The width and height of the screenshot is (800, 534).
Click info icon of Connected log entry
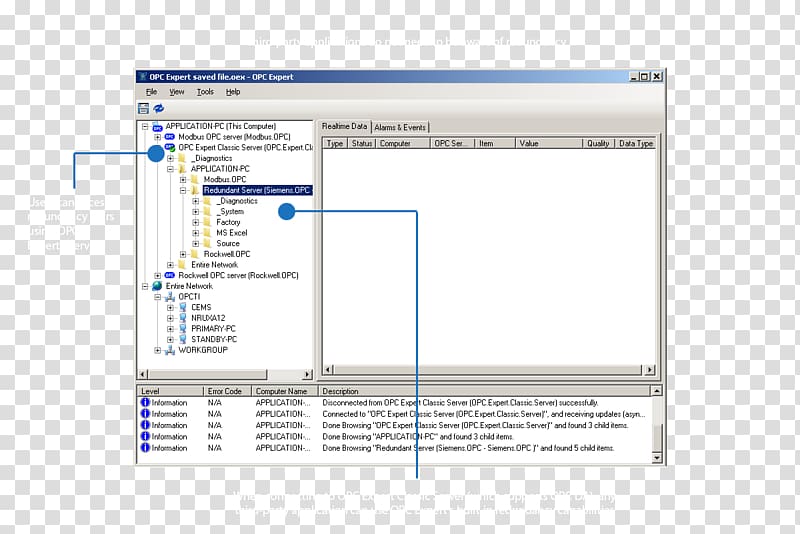click(x=145, y=414)
